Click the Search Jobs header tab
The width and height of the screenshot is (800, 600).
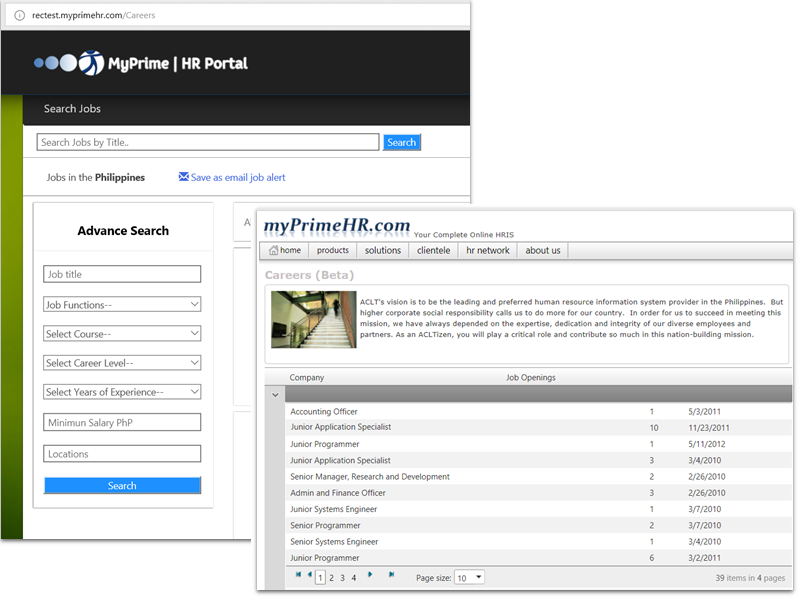coord(72,109)
